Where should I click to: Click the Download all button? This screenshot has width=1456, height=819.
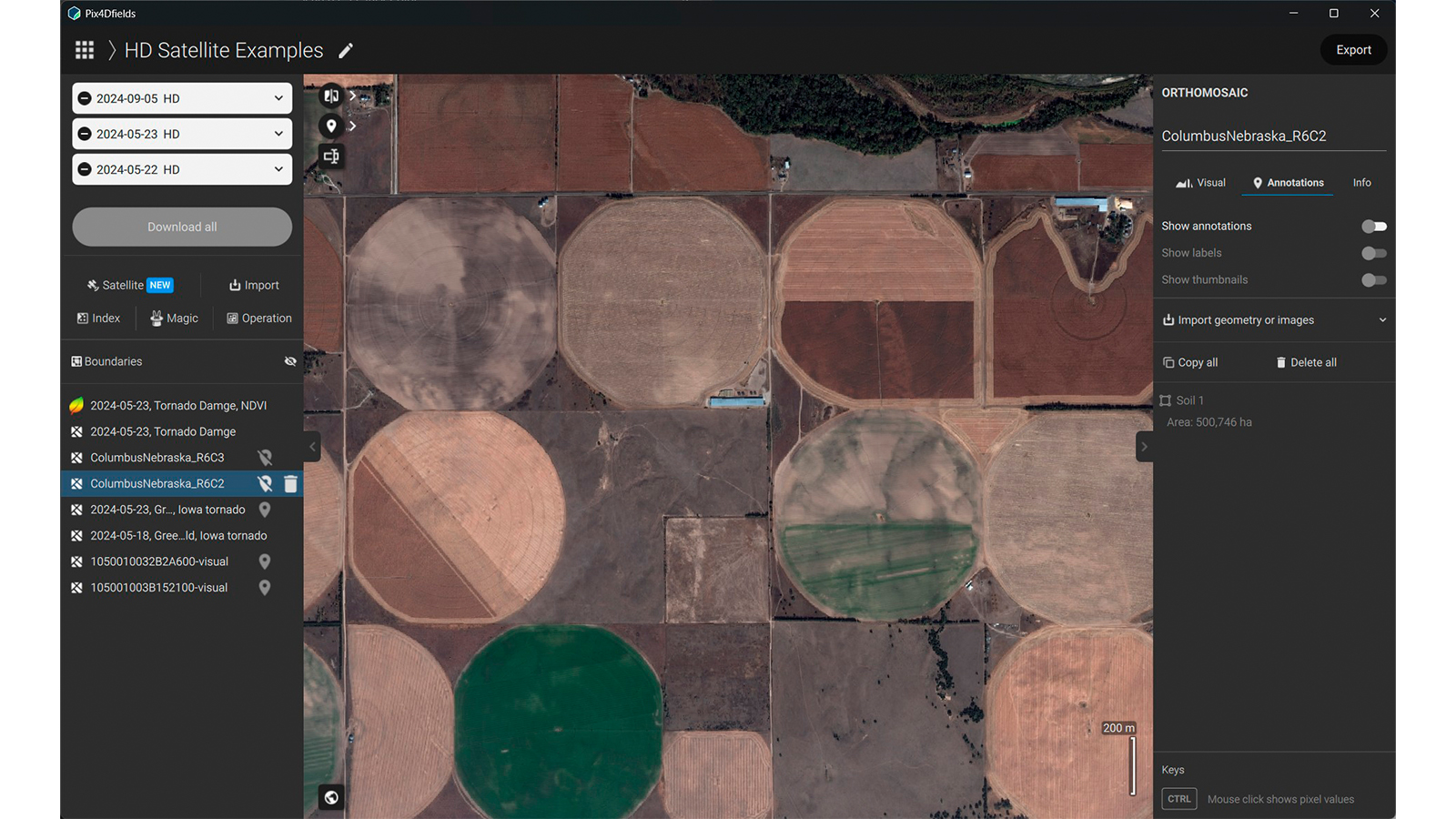coord(182,227)
